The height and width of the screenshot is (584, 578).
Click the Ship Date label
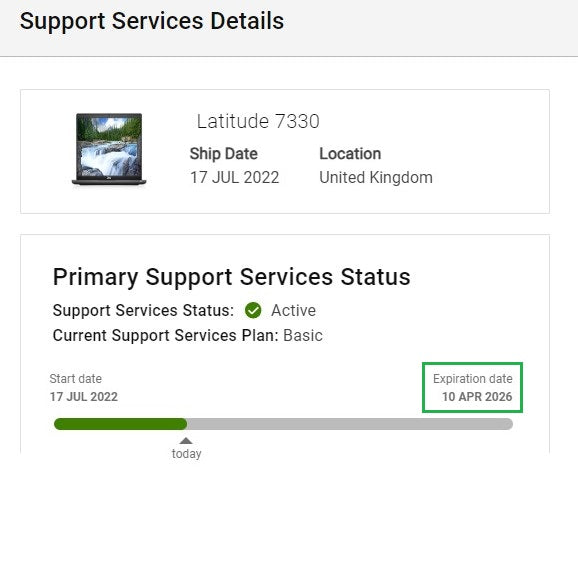click(x=223, y=154)
